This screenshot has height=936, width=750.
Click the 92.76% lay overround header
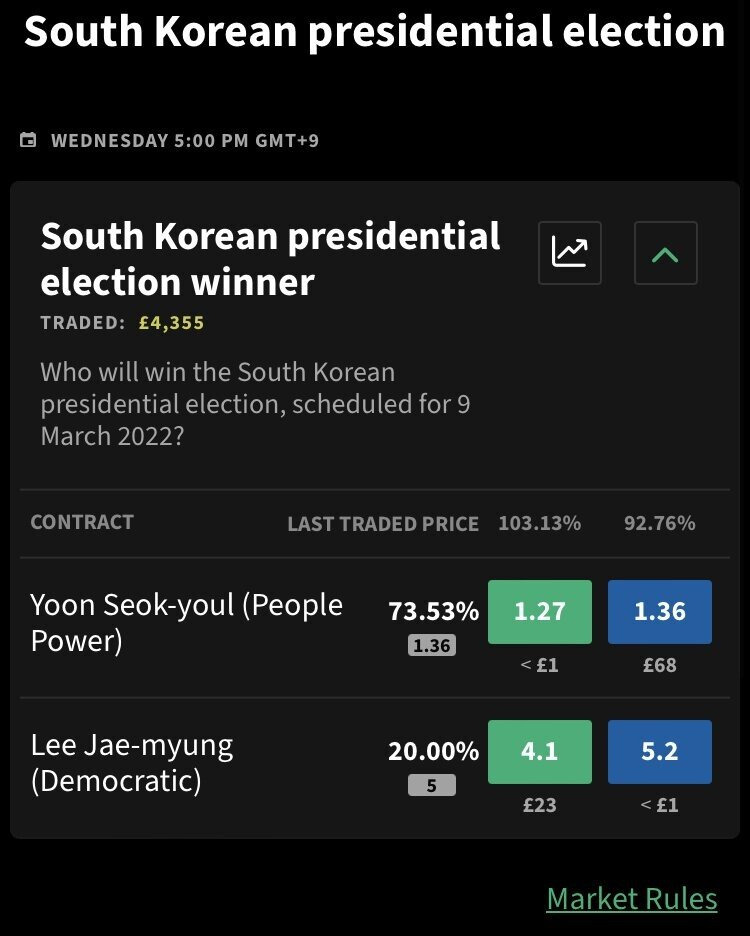pos(660,523)
